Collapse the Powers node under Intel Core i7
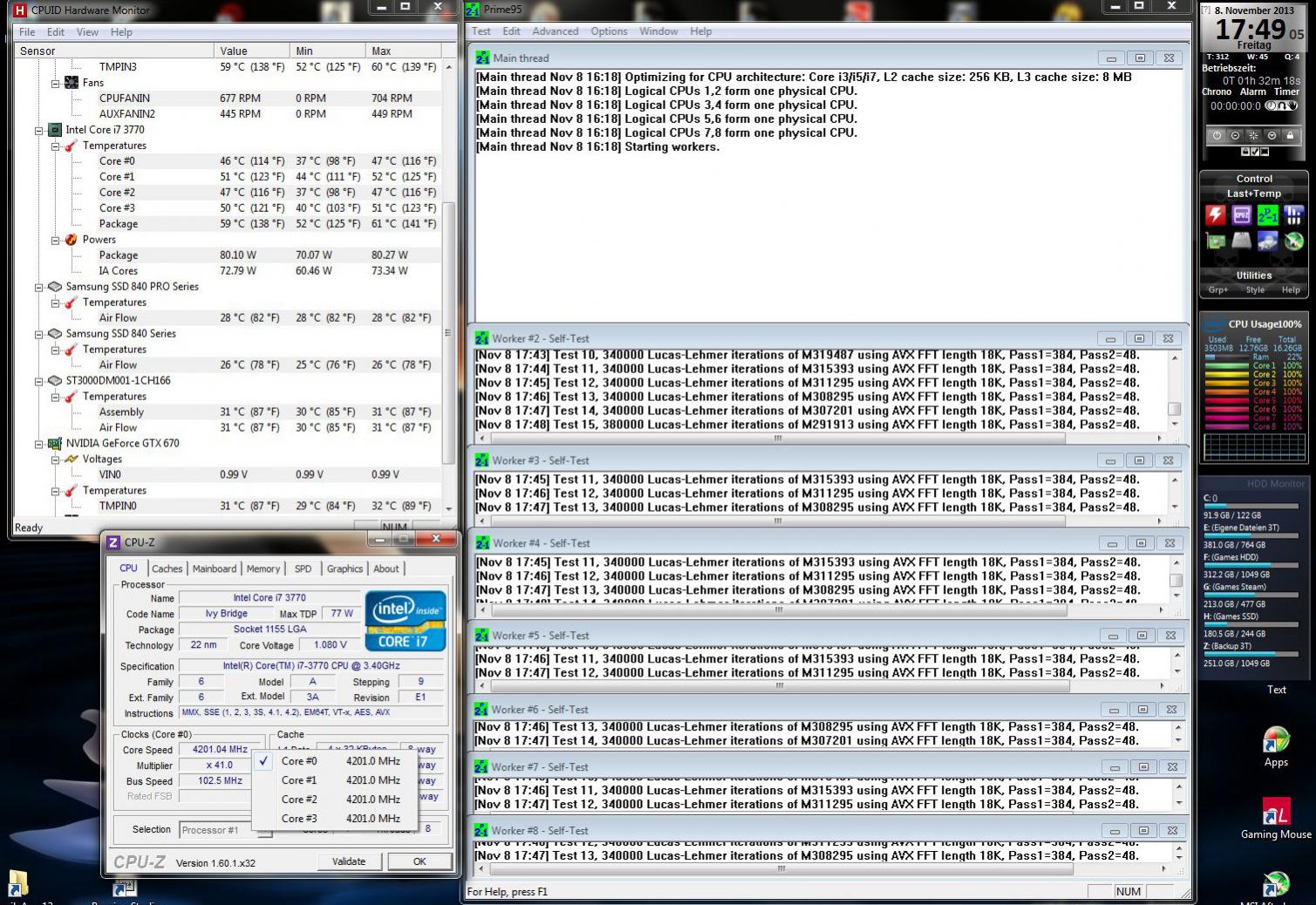Viewport: 1316px width, 905px height. click(x=55, y=240)
